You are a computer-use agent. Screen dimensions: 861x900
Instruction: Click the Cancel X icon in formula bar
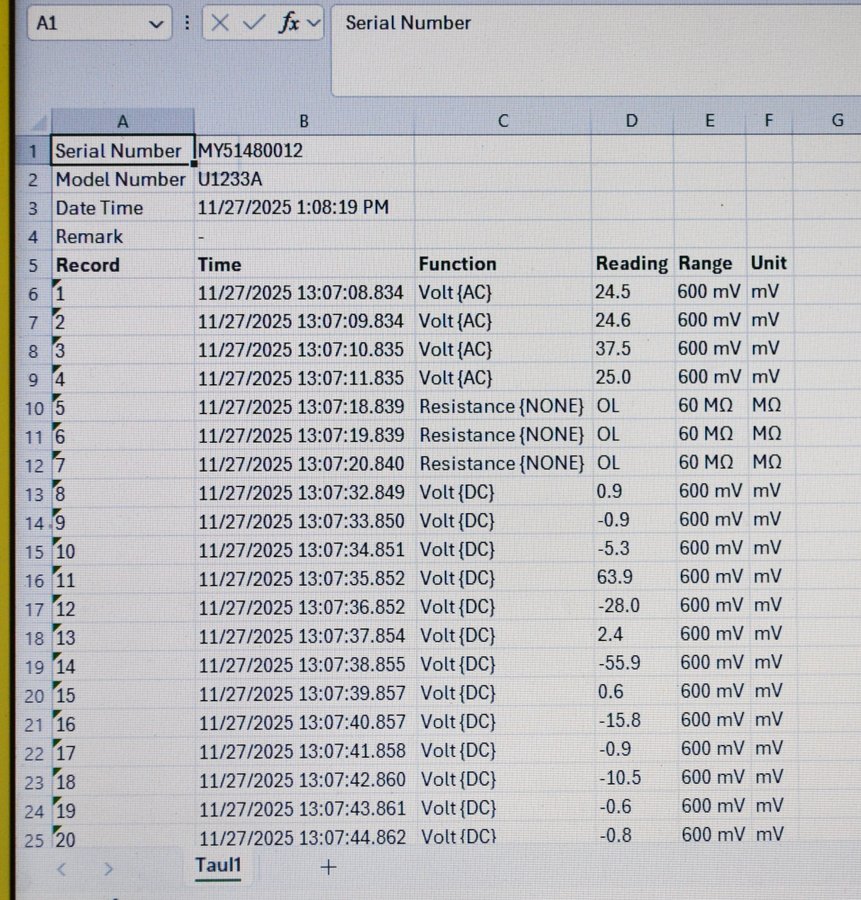(x=221, y=23)
